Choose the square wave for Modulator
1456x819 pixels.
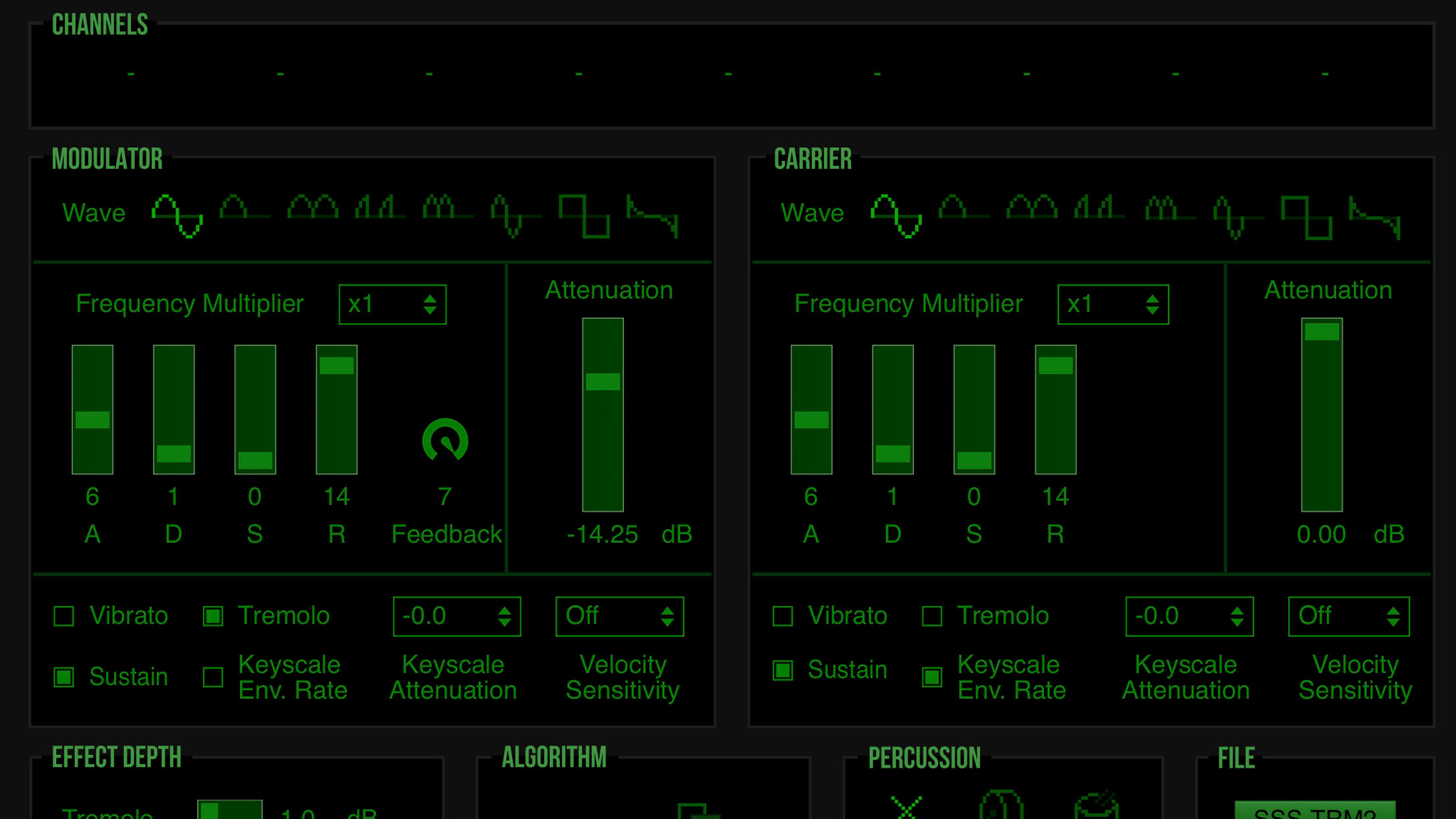pyautogui.click(x=584, y=215)
